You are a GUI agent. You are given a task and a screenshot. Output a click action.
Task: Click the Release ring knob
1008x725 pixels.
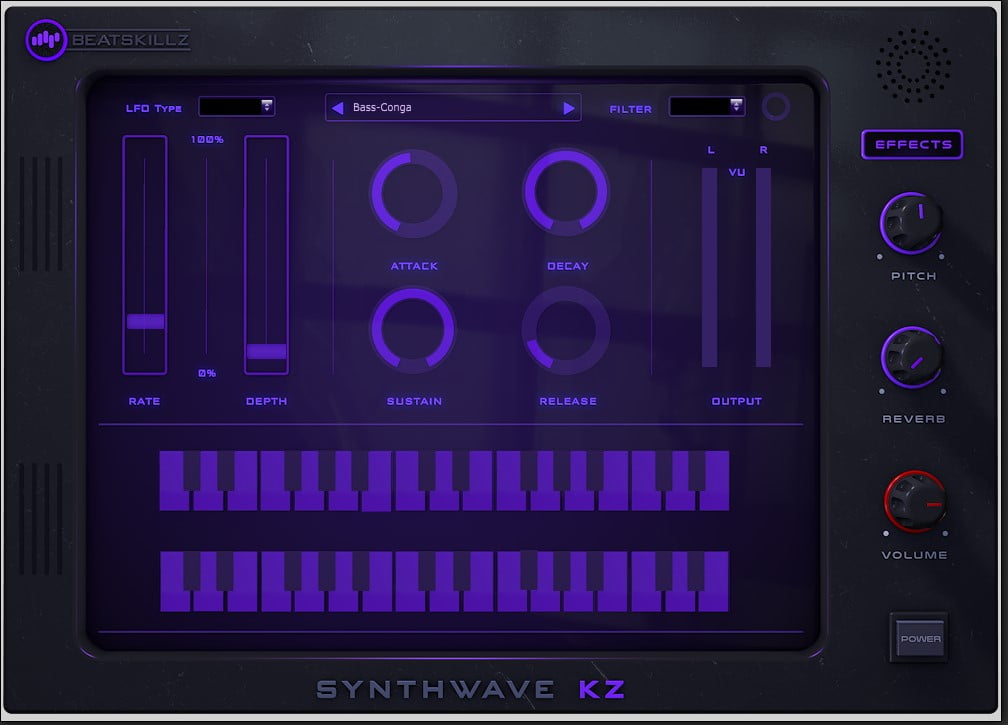coord(566,331)
